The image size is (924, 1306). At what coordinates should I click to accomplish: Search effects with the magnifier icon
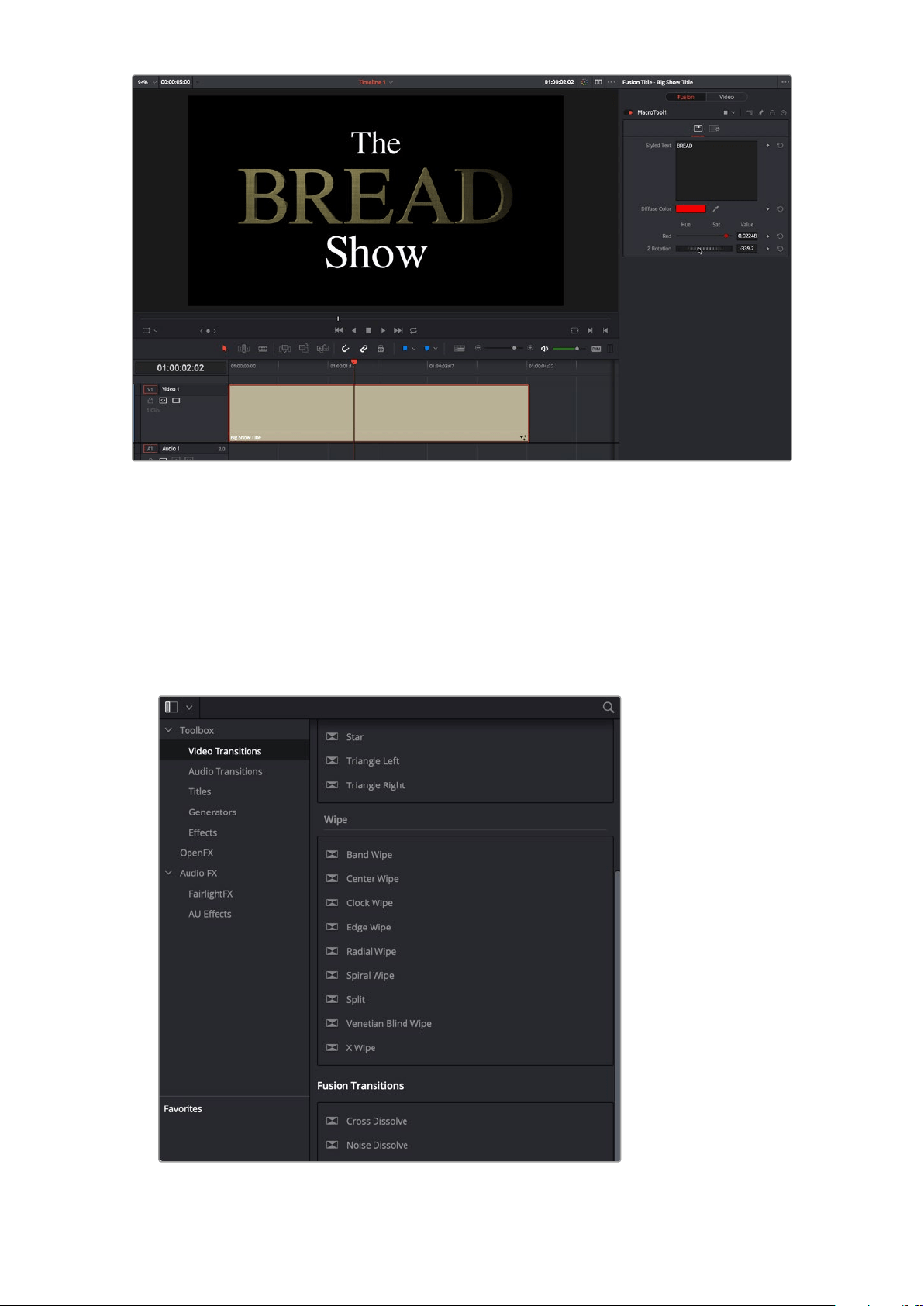[x=609, y=707]
